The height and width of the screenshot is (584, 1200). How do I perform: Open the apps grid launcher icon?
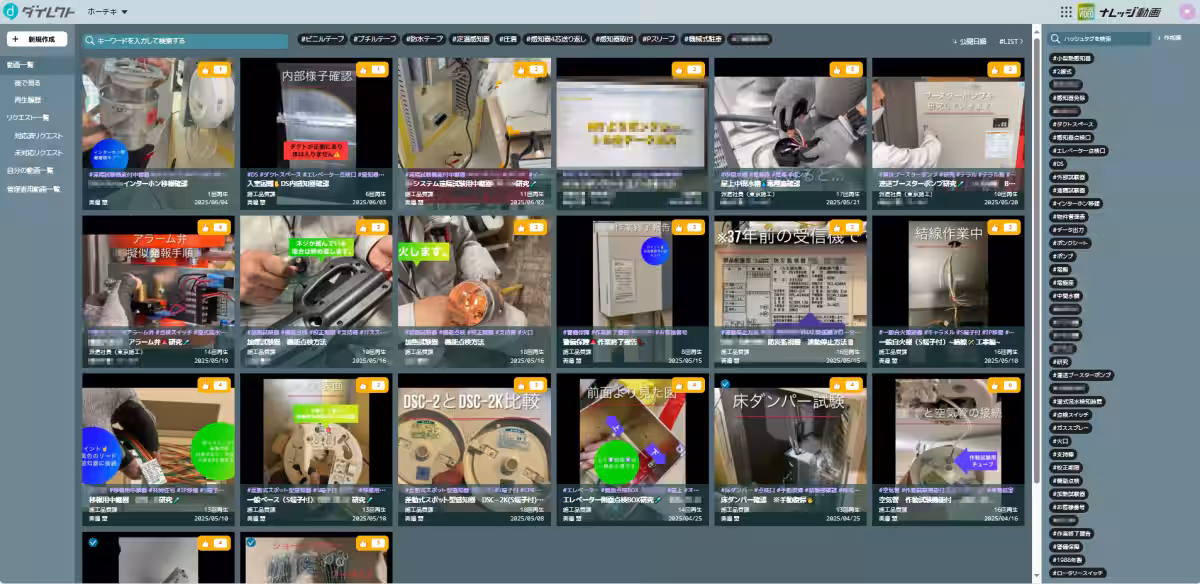[1066, 11]
